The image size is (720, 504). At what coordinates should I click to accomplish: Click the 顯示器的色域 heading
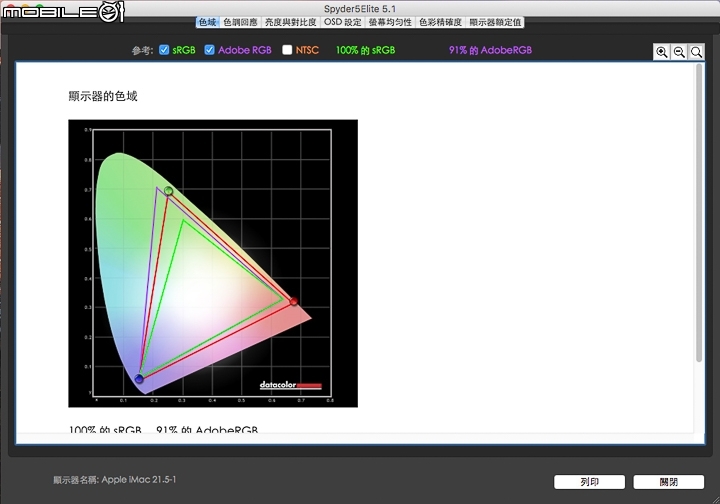103,96
